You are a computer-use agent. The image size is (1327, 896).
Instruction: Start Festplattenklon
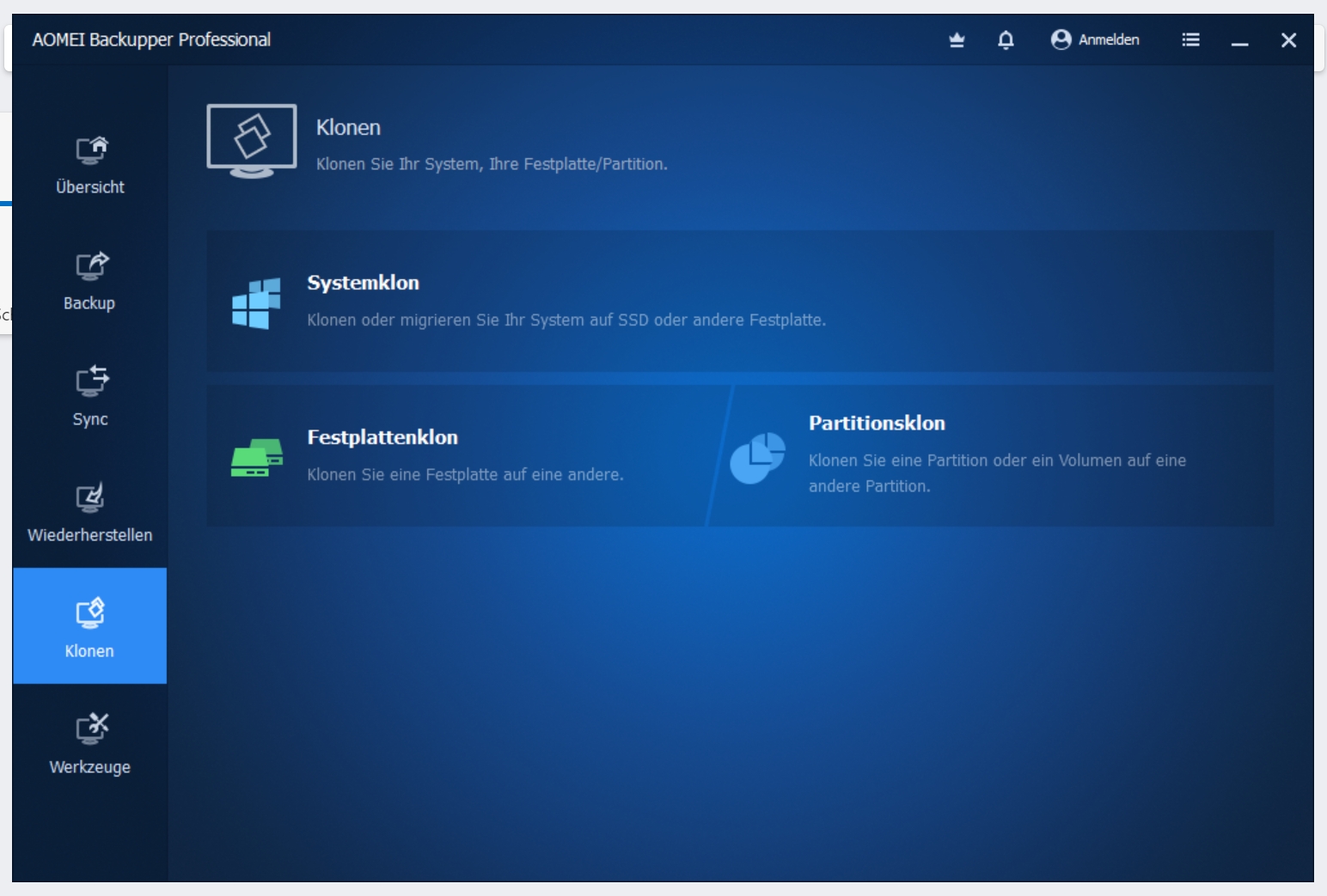464,455
